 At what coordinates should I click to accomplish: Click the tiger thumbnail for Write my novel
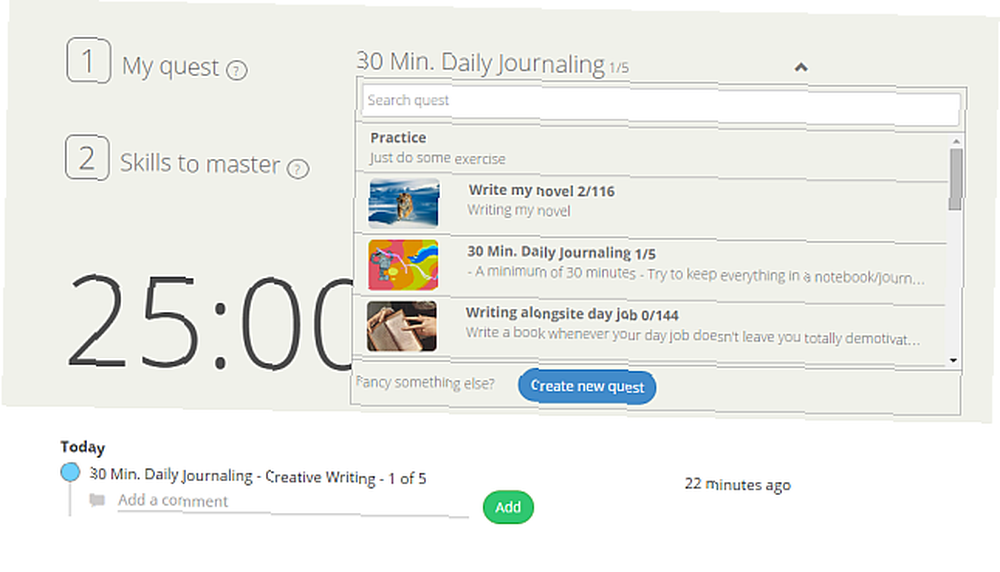(404, 203)
